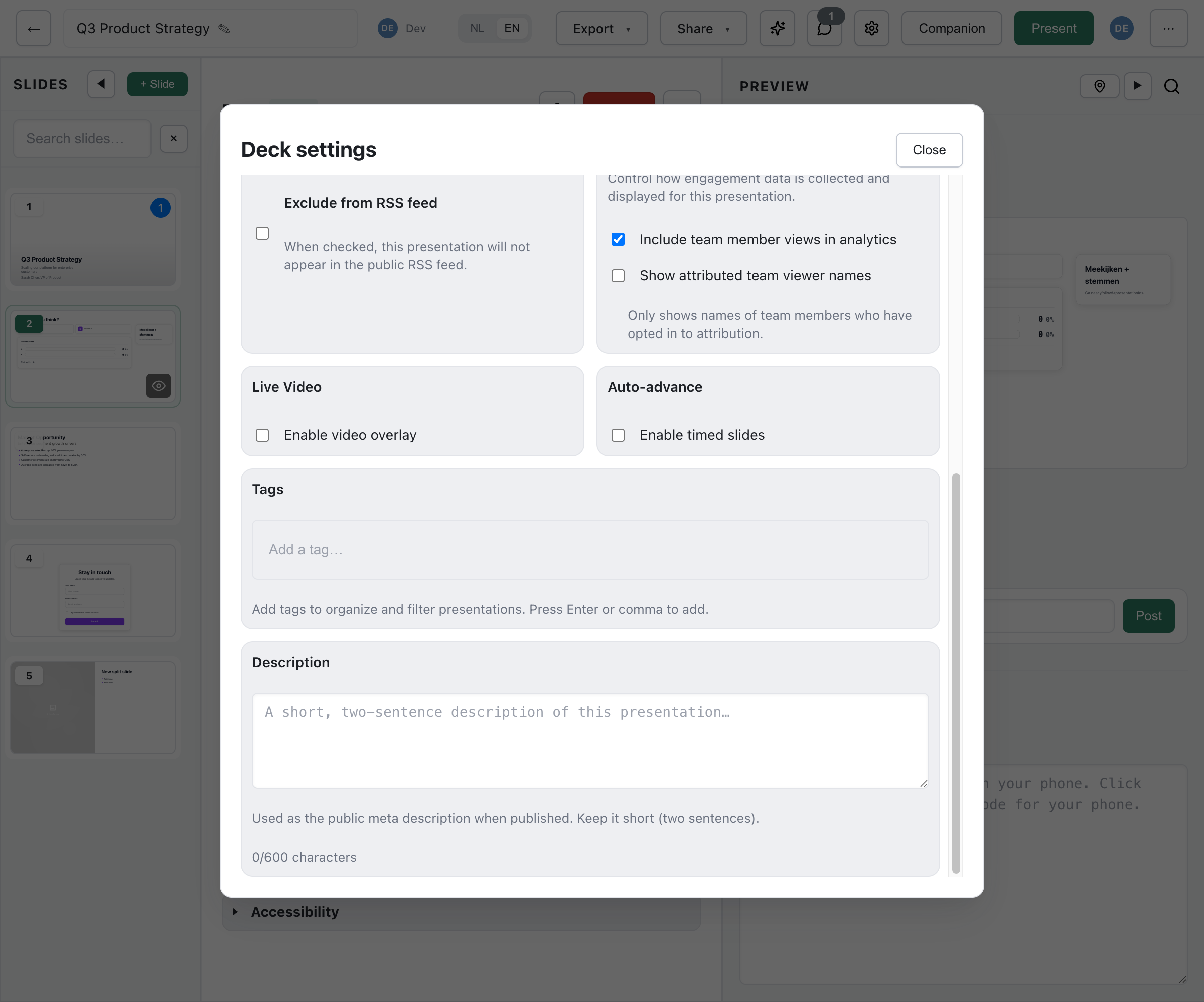Check Enable timed slides
Viewport: 1204px width, 1002px height.
point(618,435)
